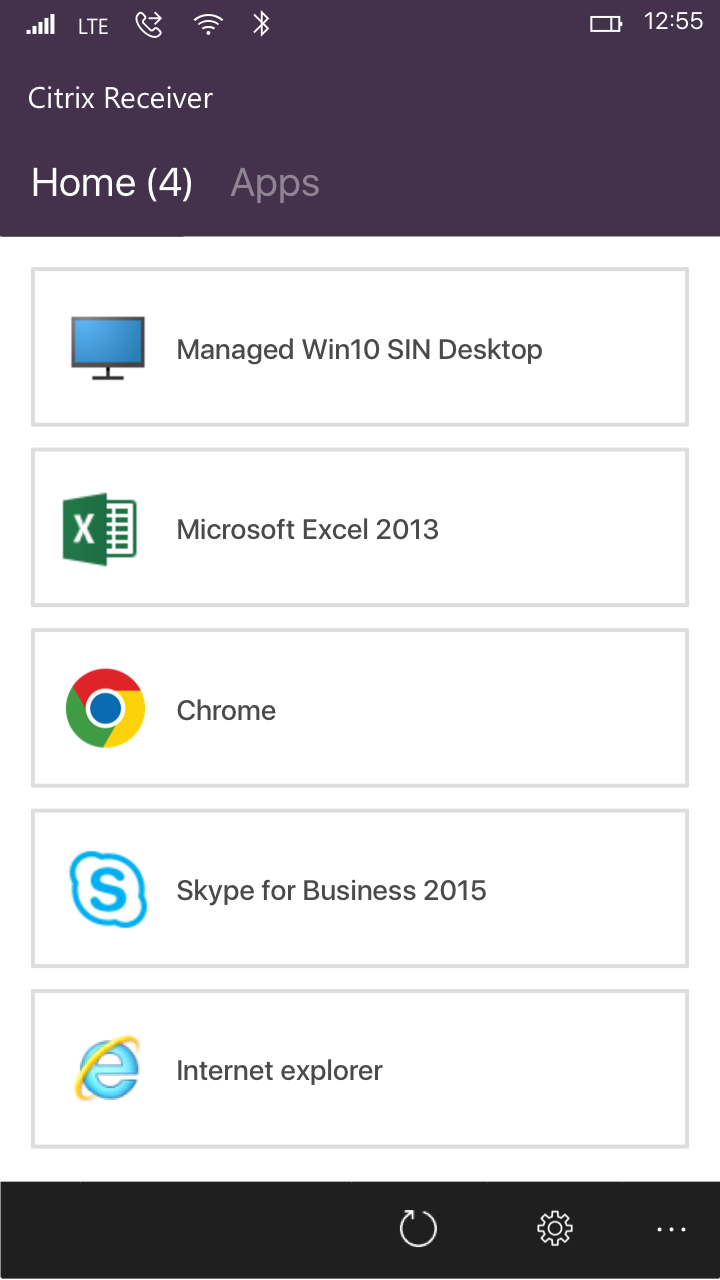Screen dimensions: 720x1280
Task: Switch to the Apps tab
Action: click(x=274, y=182)
